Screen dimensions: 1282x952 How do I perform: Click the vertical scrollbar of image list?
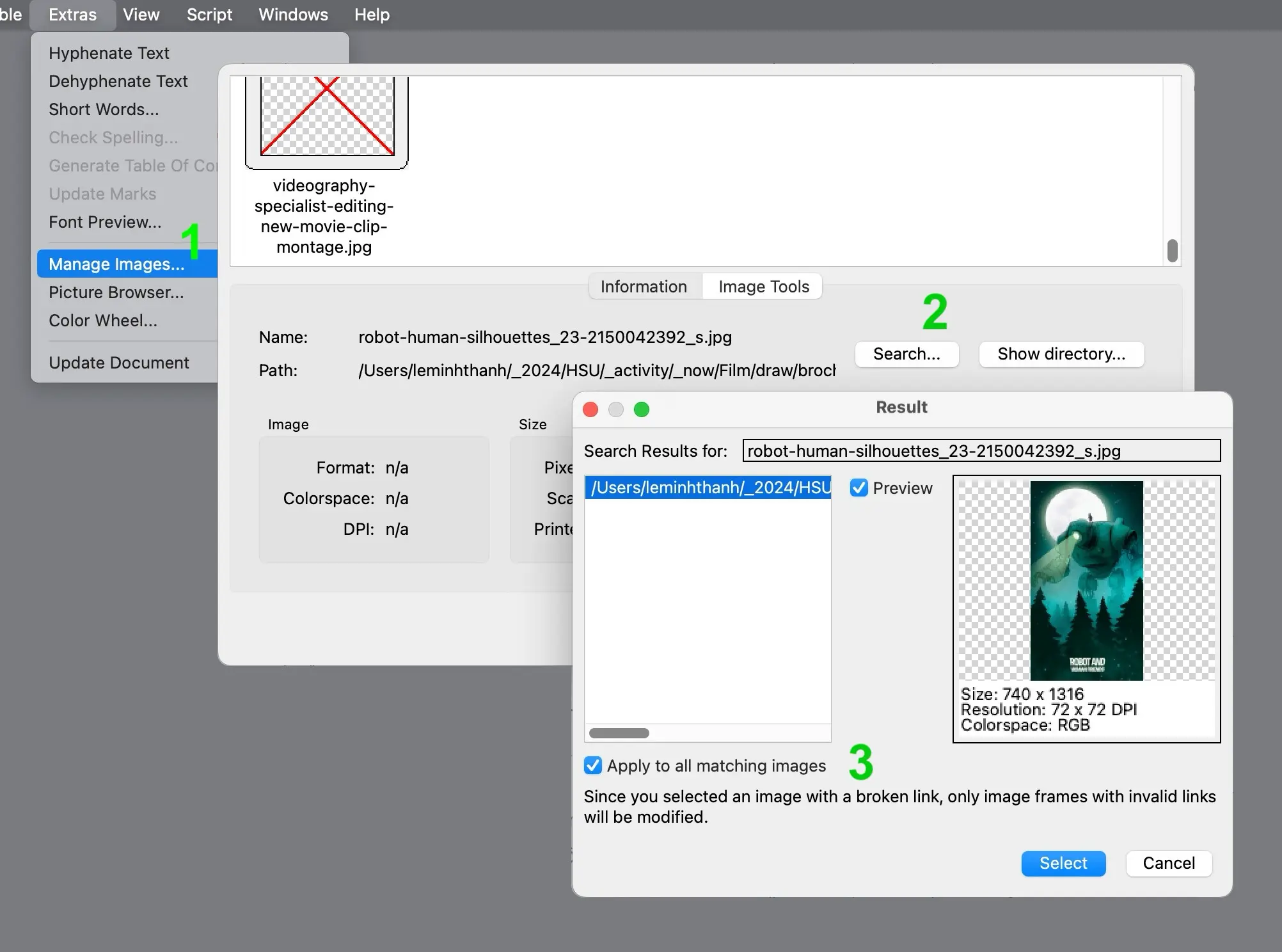point(1172,251)
